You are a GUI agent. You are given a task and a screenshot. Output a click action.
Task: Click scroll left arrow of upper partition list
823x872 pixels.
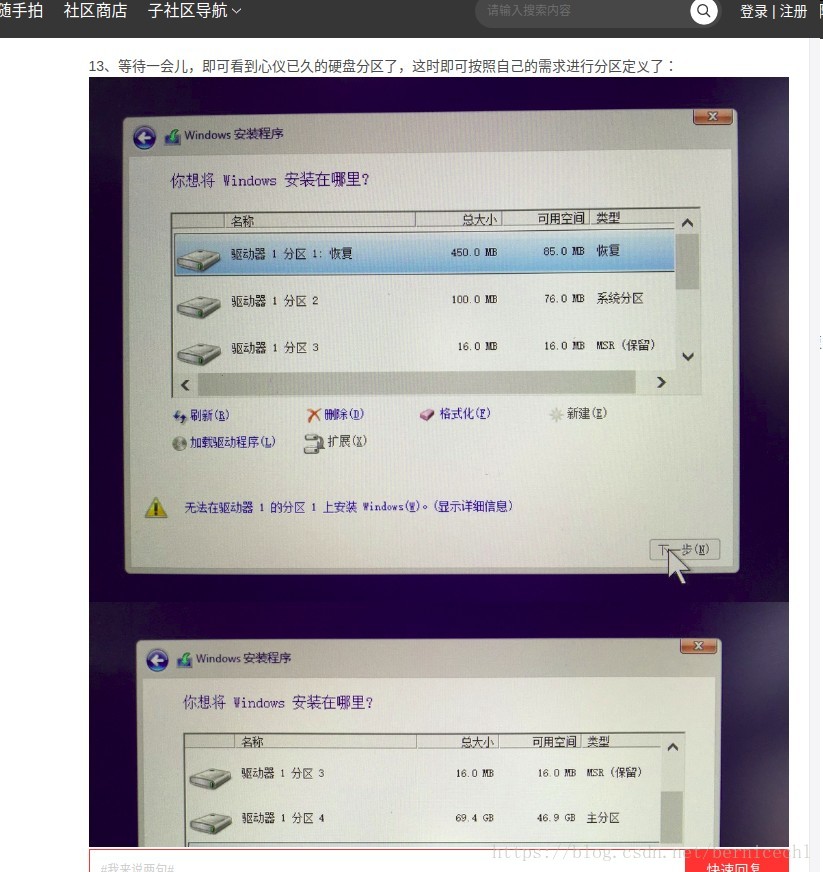tap(185, 384)
